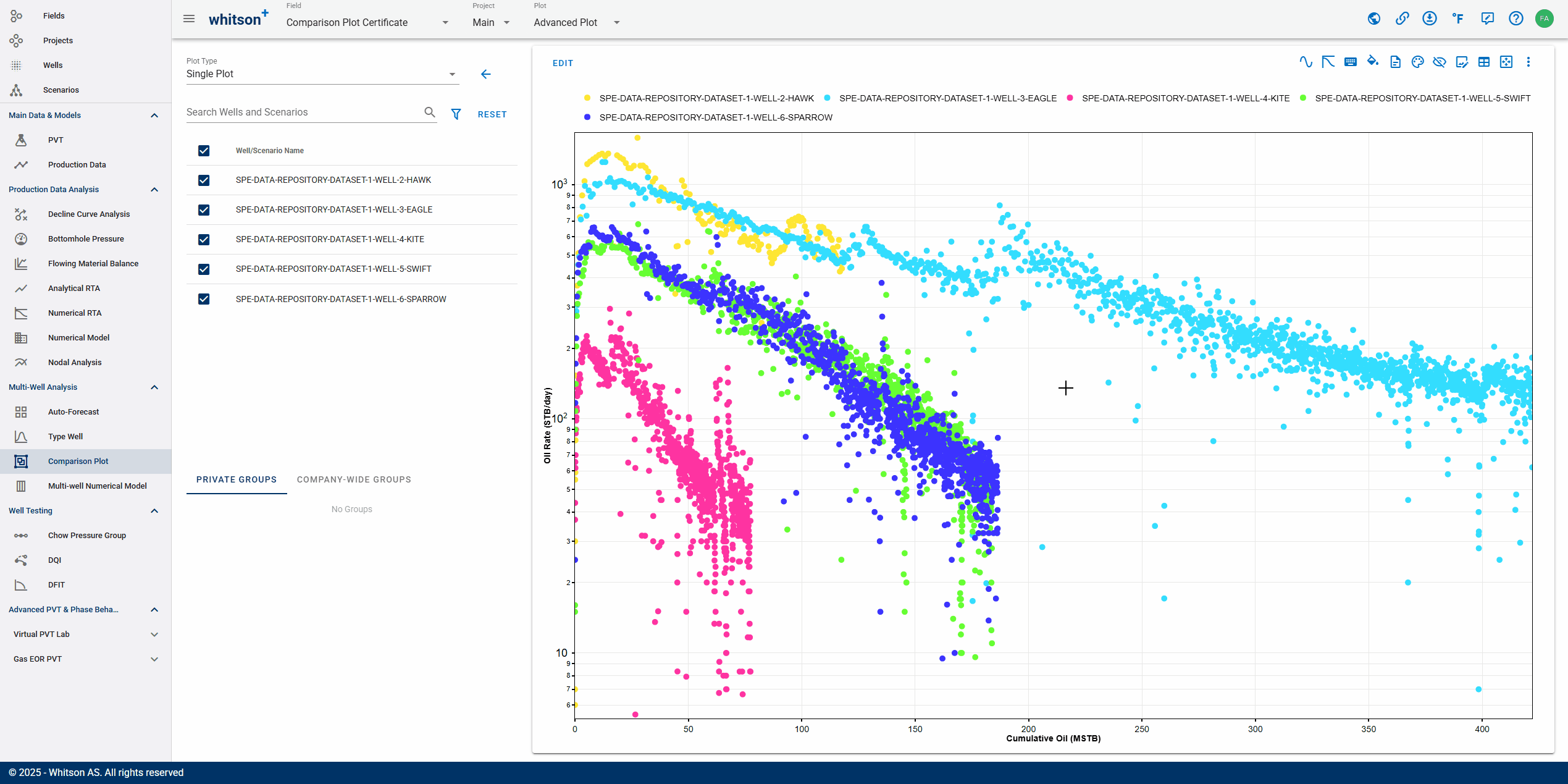Click the search input field in sidebar
The width and height of the screenshot is (1568, 784).
(304, 112)
